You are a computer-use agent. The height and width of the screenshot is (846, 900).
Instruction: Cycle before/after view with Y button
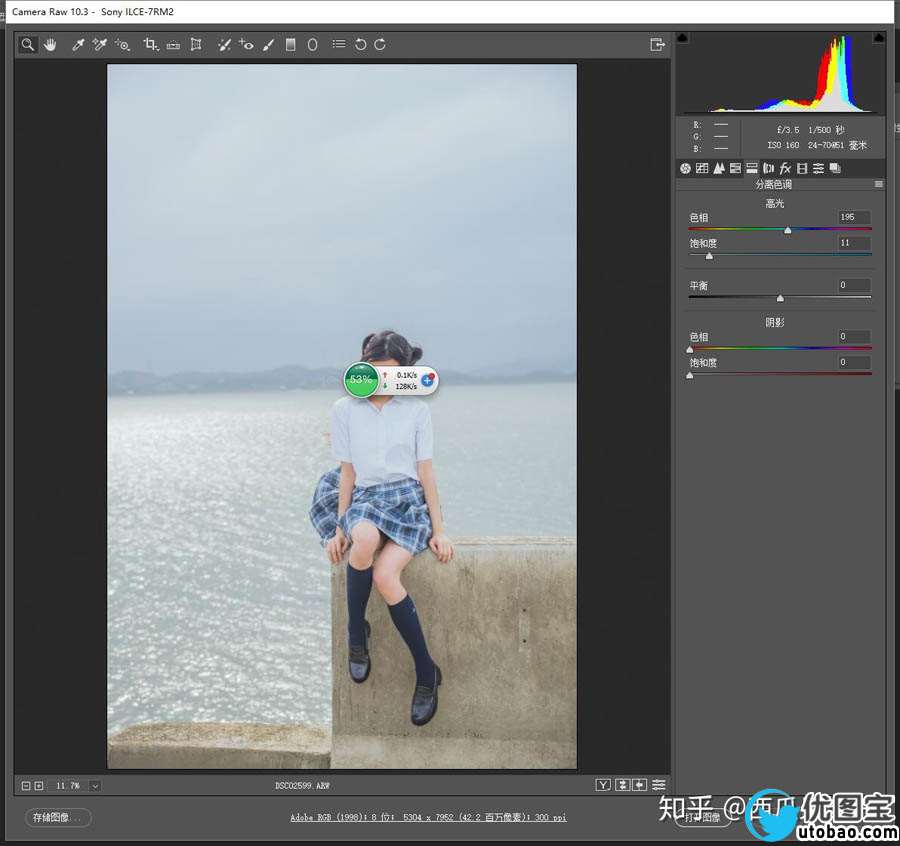click(x=603, y=785)
